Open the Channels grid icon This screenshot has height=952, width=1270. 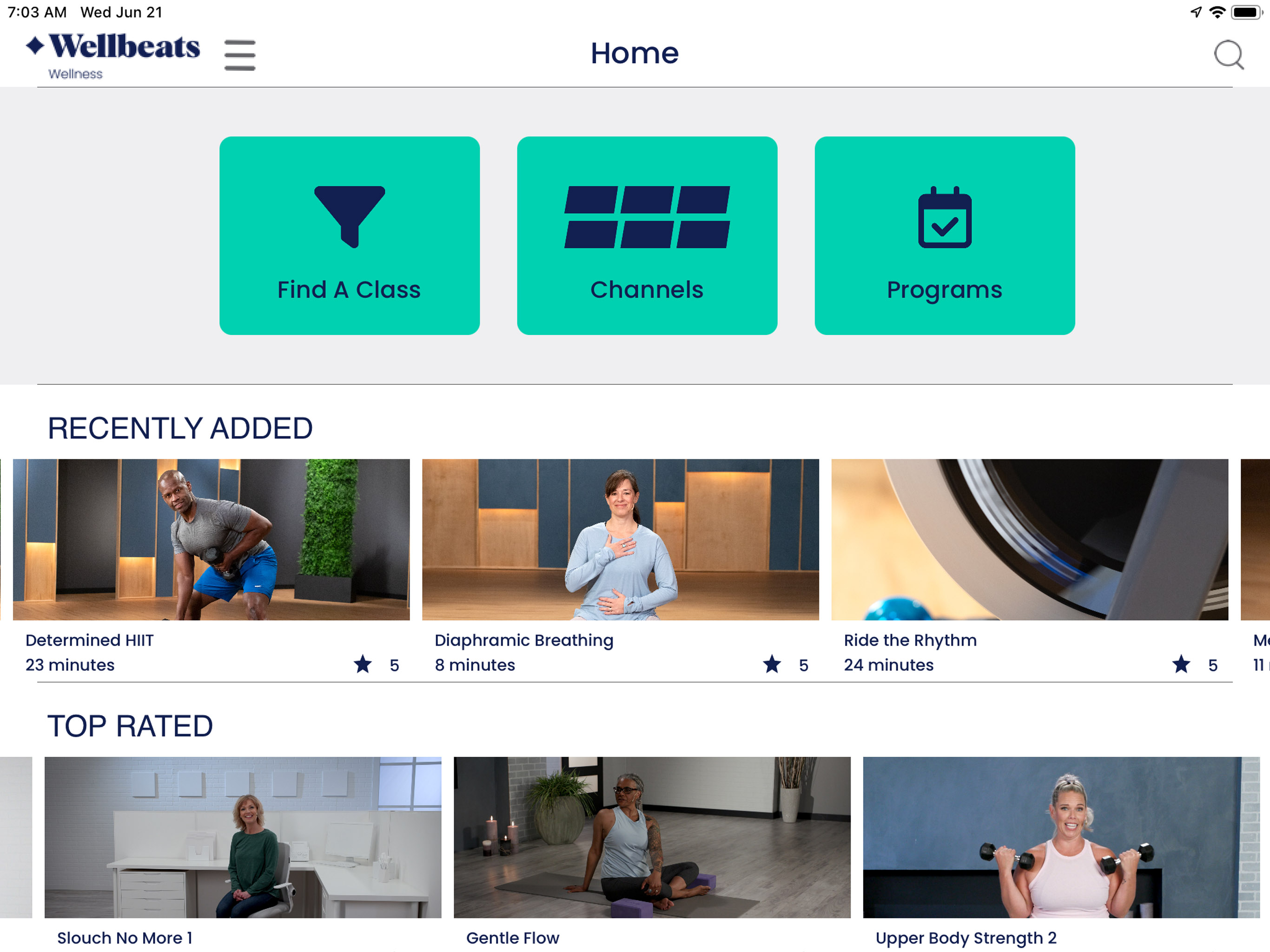(x=647, y=217)
